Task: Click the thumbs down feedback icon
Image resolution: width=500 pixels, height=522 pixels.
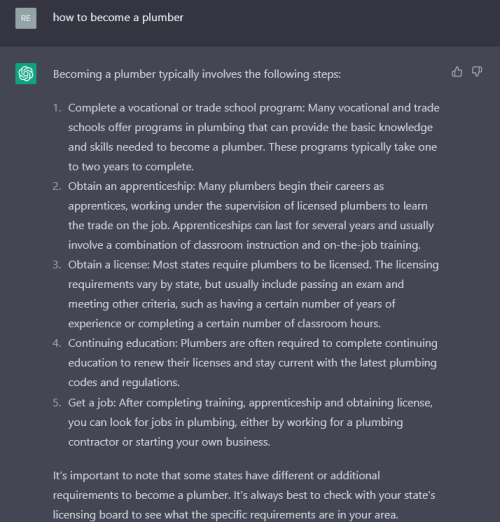Action: coord(477,72)
